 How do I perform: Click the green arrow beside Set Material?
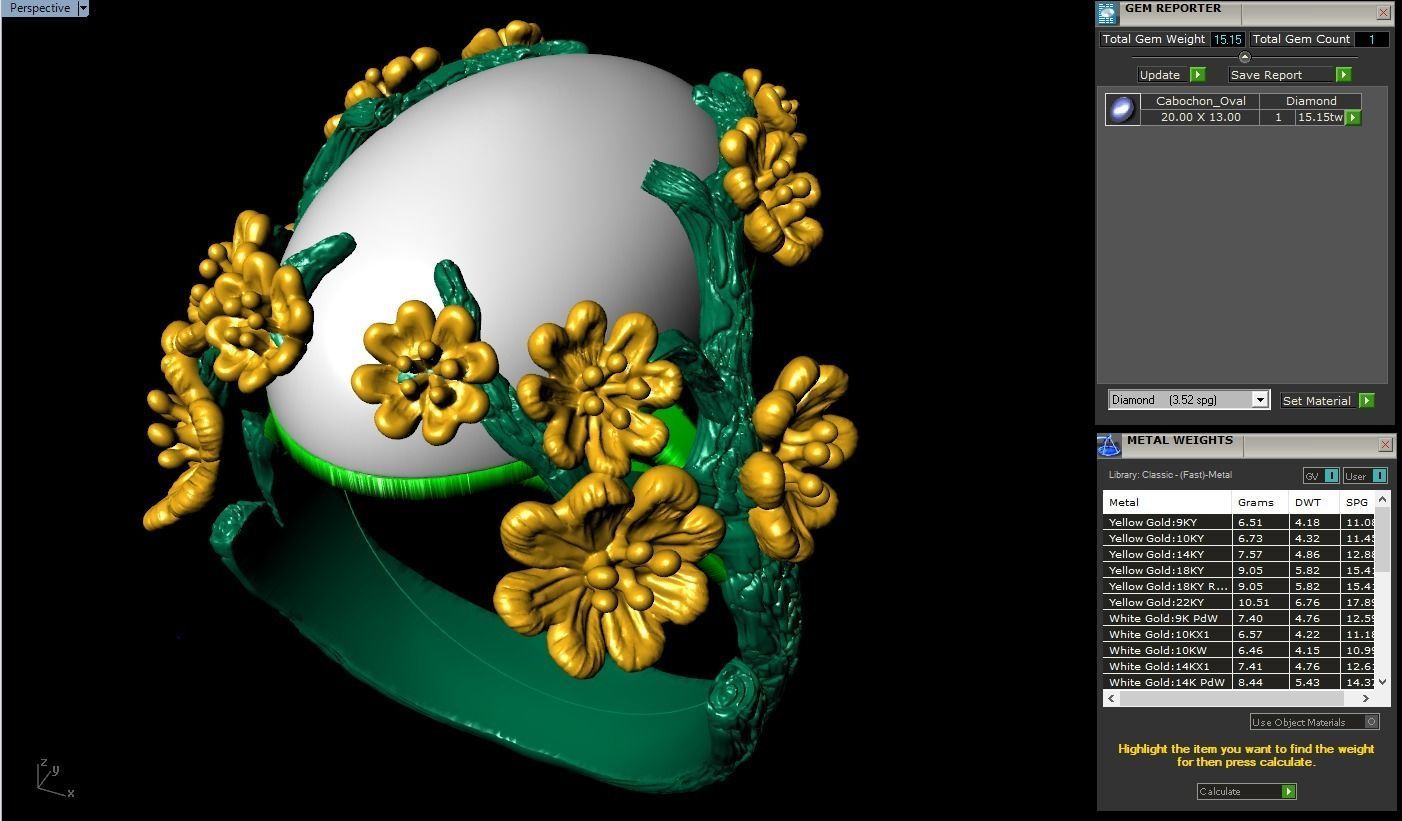coord(1366,401)
